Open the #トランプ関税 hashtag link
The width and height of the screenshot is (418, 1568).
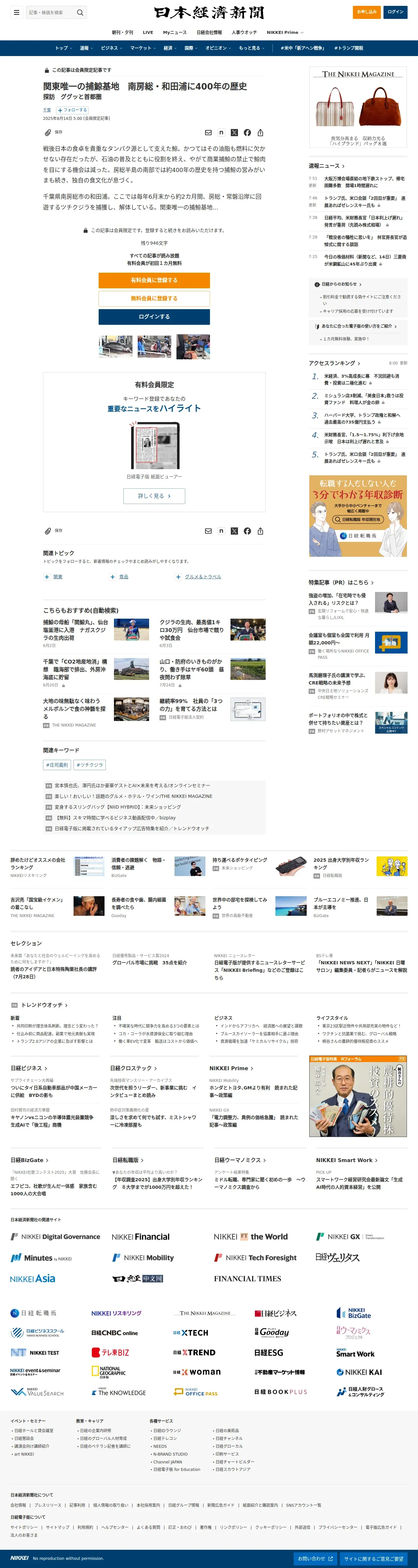(349, 48)
